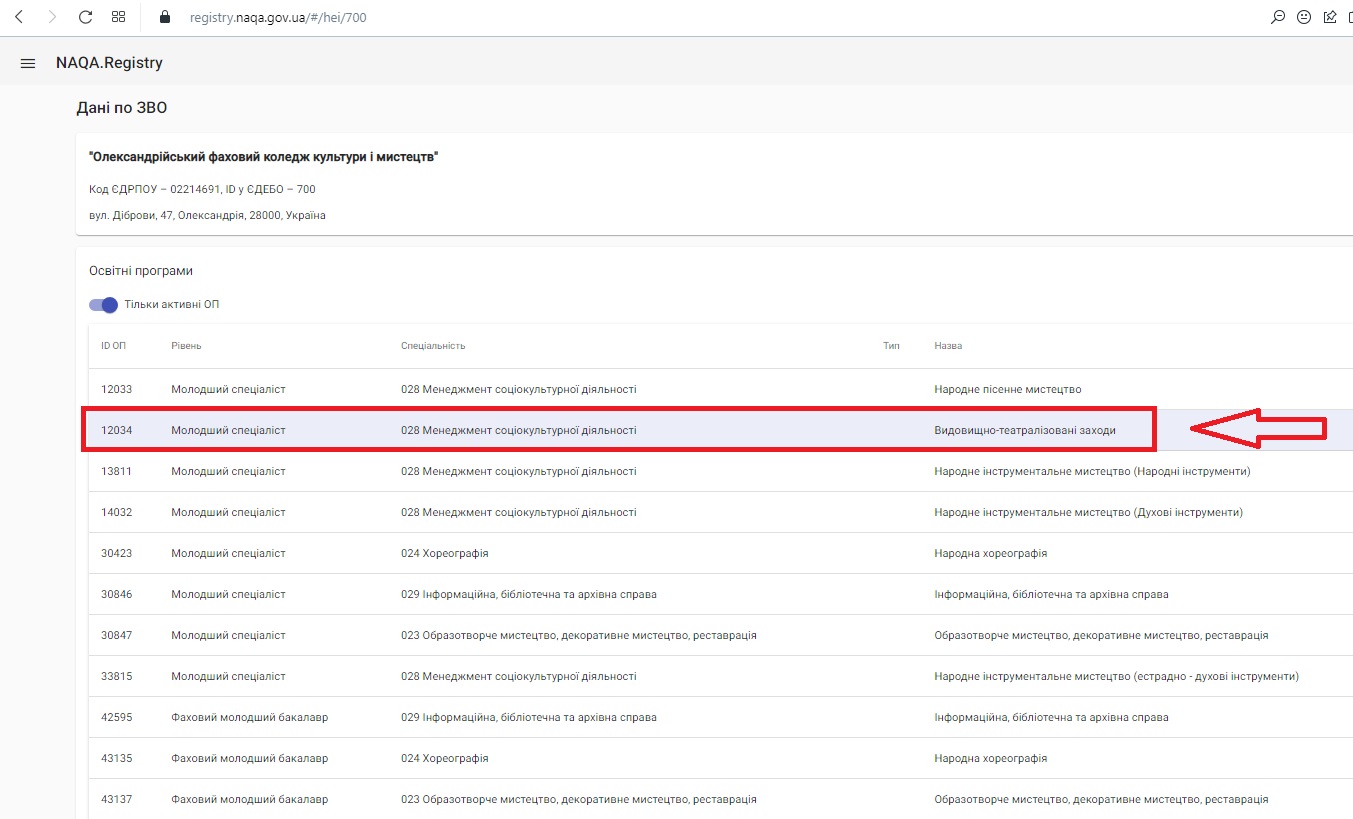This screenshot has width=1353, height=819.
Task: Click the smiley face icon in address bar
Action: click(x=1304, y=17)
